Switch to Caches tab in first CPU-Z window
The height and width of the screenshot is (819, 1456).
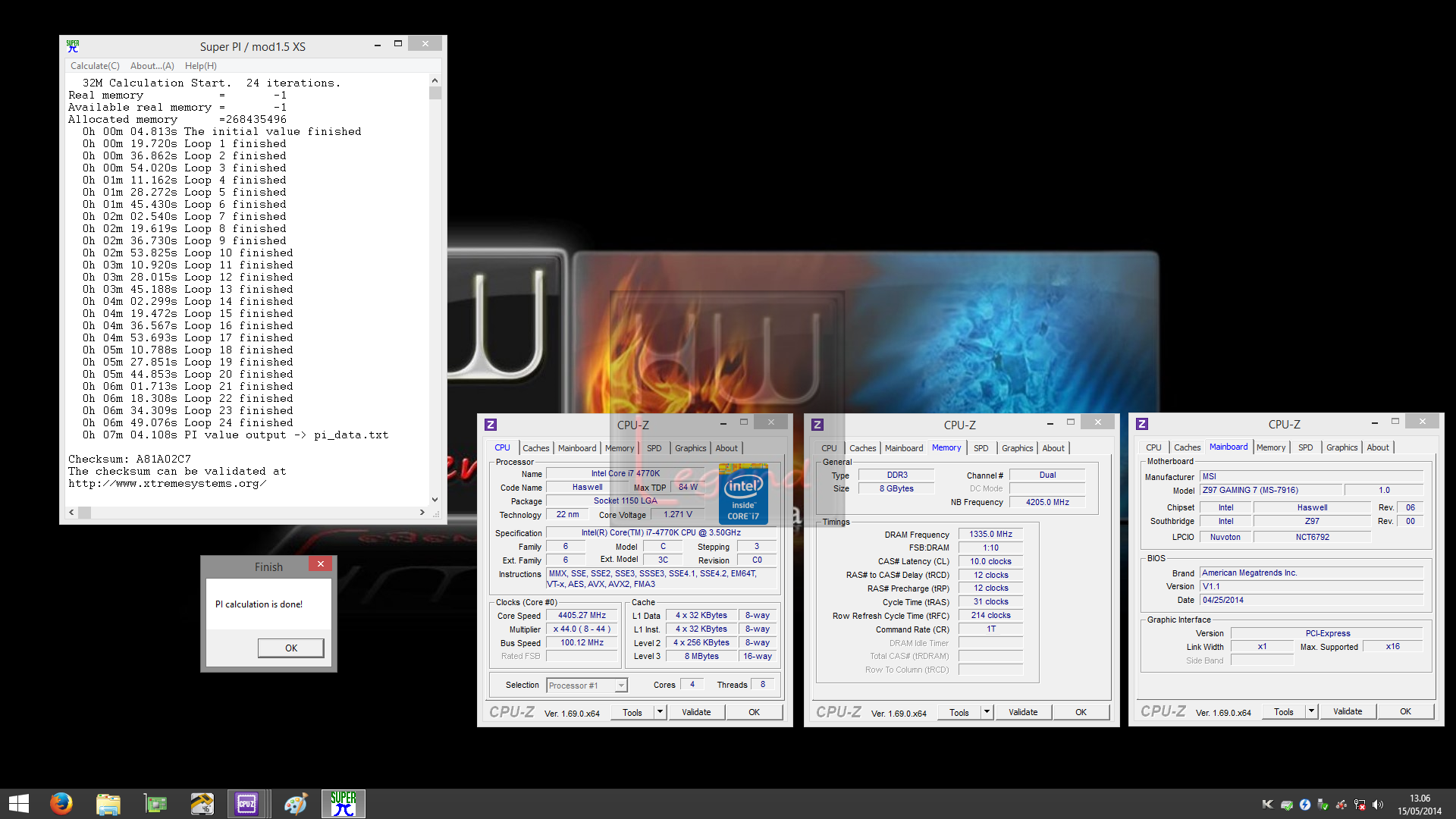535,448
